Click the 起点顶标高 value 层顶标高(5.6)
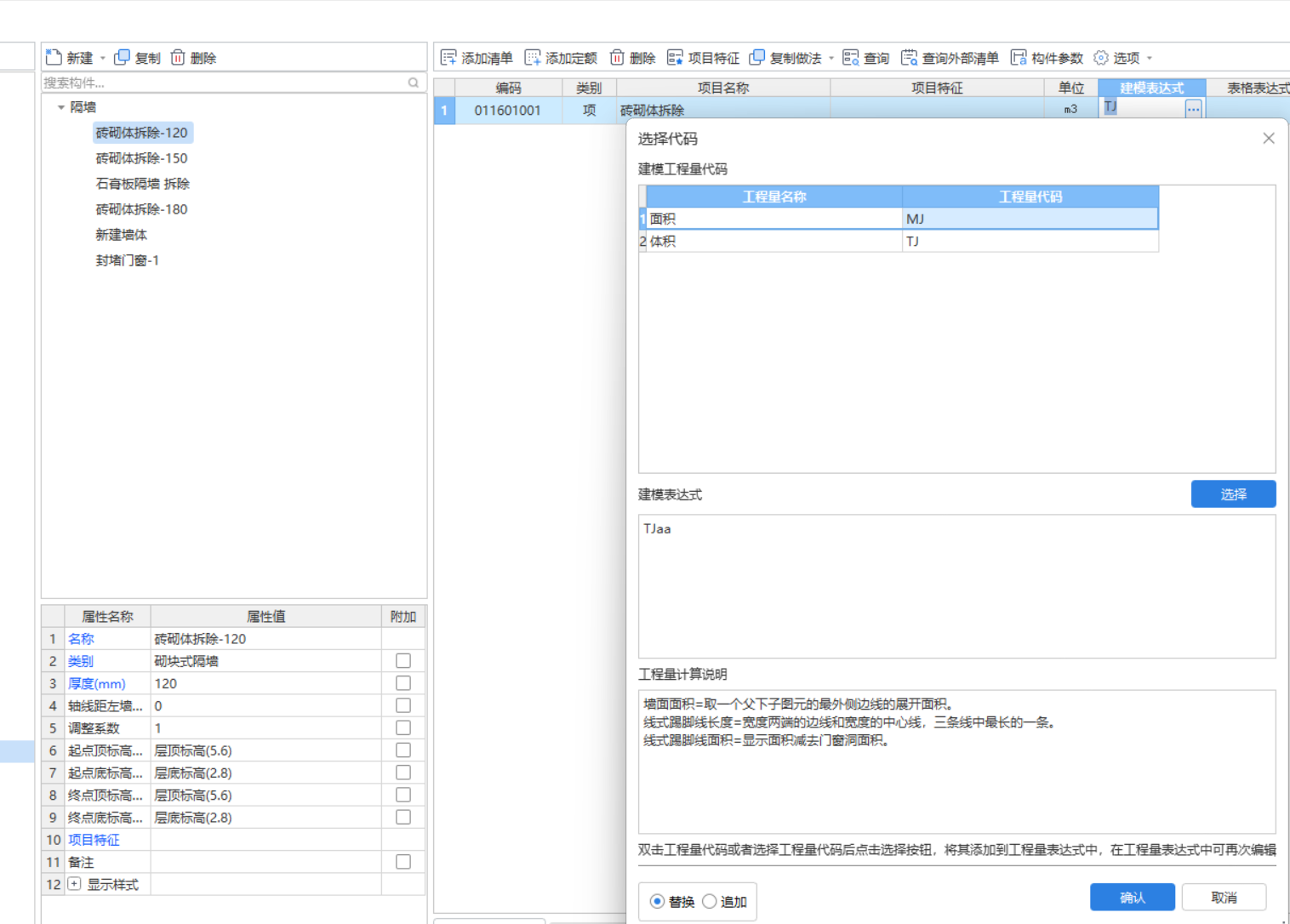The width and height of the screenshot is (1290, 924). (x=266, y=750)
